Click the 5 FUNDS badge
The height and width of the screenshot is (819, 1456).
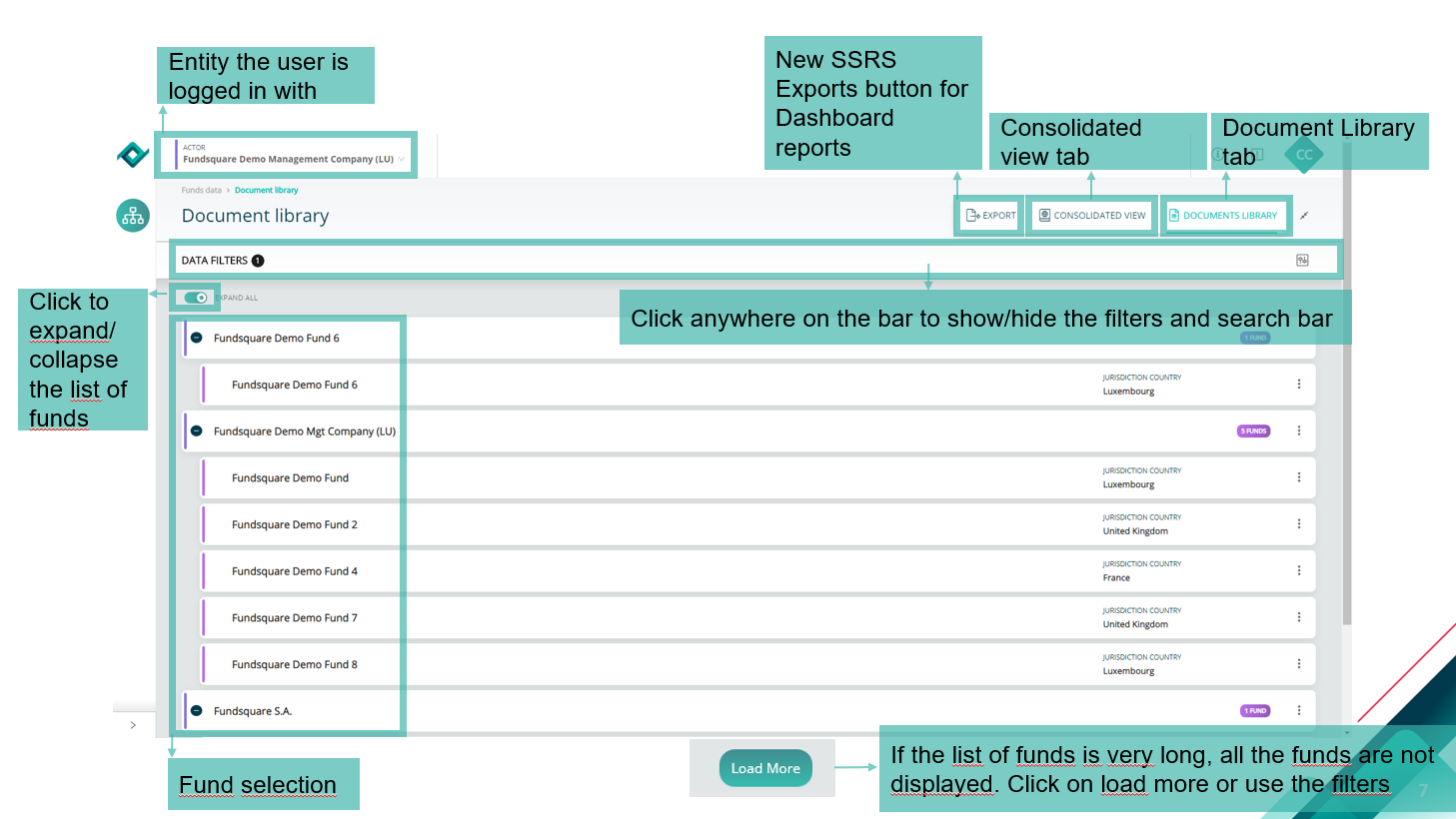tap(1254, 431)
